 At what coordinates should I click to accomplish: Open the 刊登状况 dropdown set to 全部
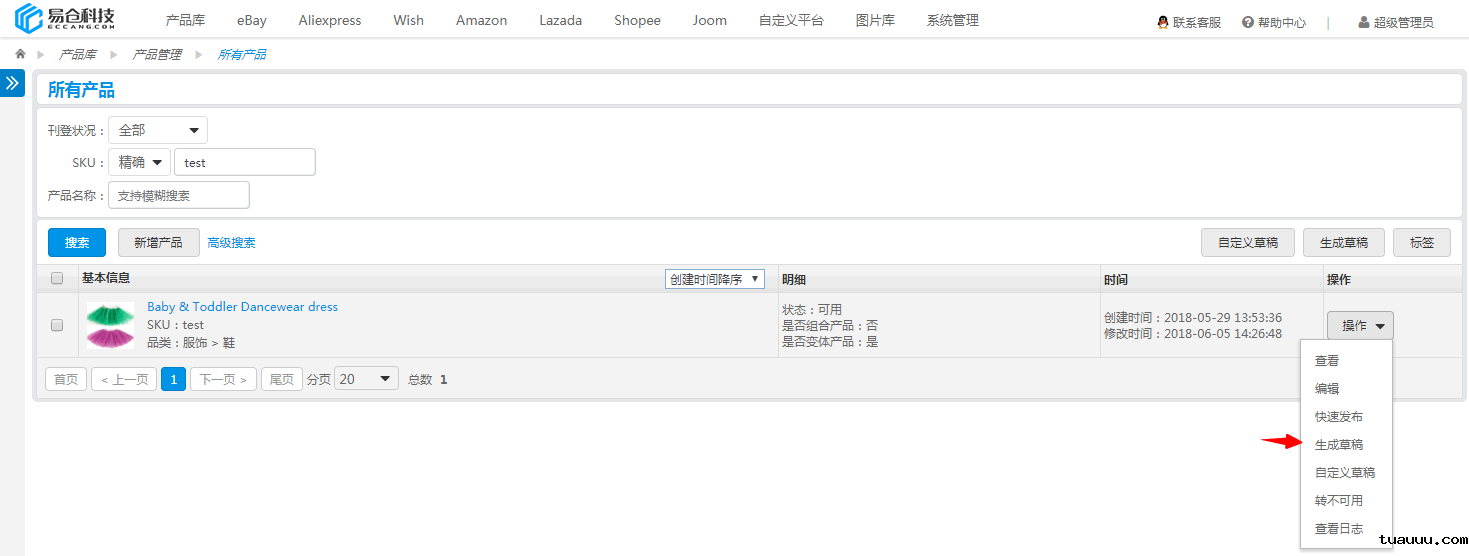[x=158, y=130]
